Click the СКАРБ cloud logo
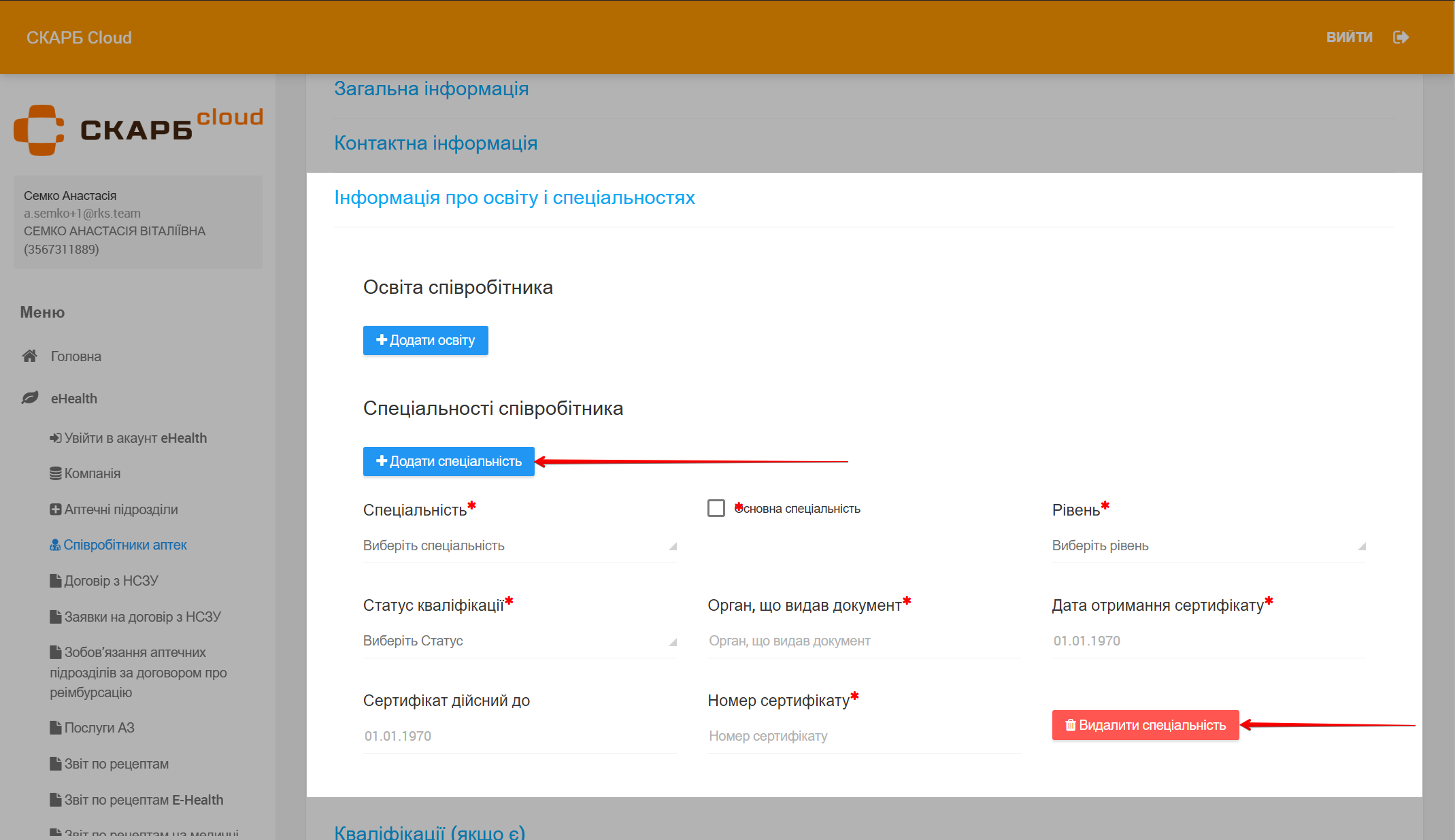 click(x=138, y=129)
